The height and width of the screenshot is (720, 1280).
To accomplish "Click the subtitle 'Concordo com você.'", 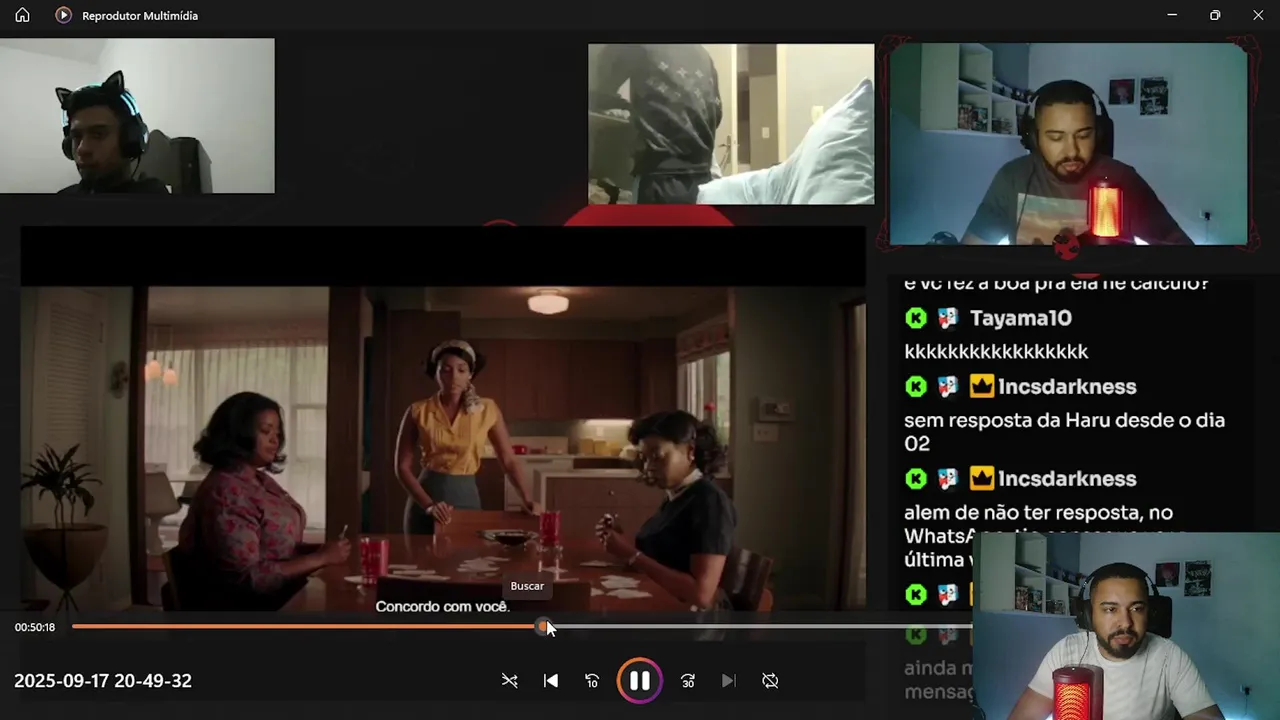I will point(443,607).
